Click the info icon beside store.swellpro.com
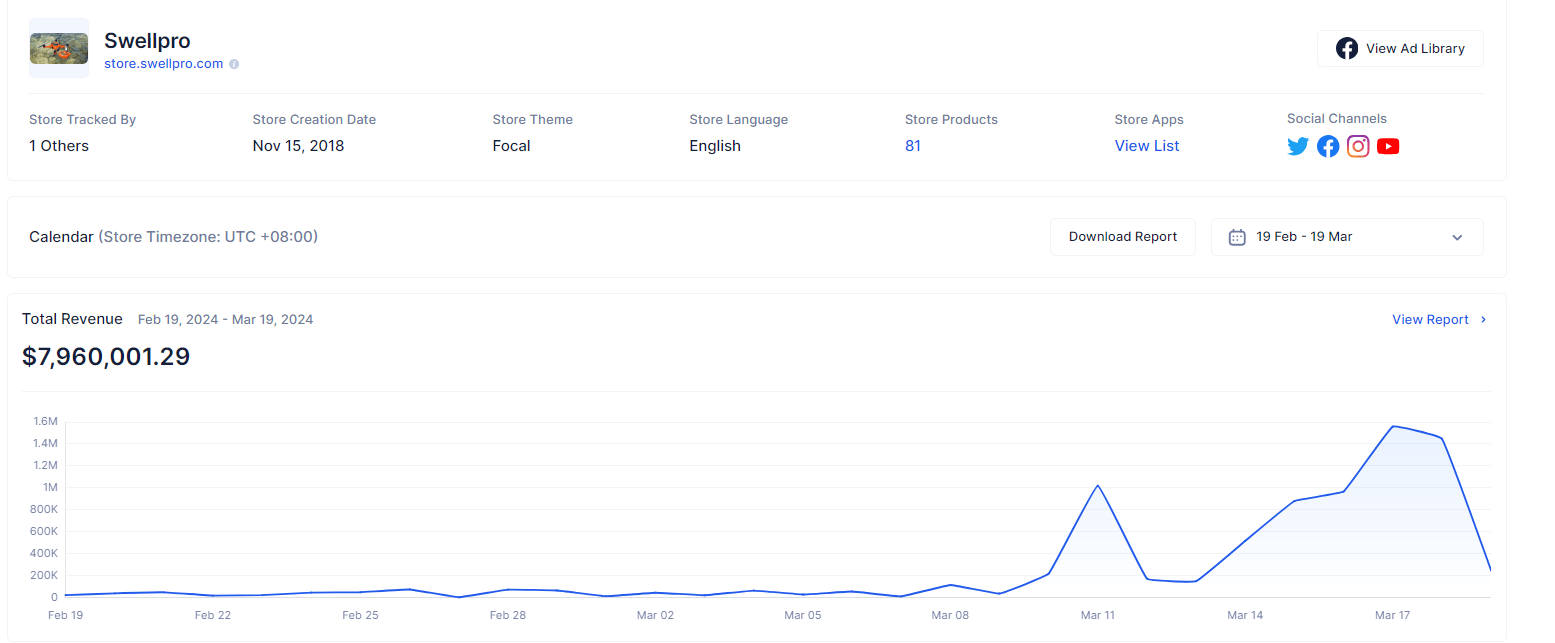 click(x=234, y=64)
